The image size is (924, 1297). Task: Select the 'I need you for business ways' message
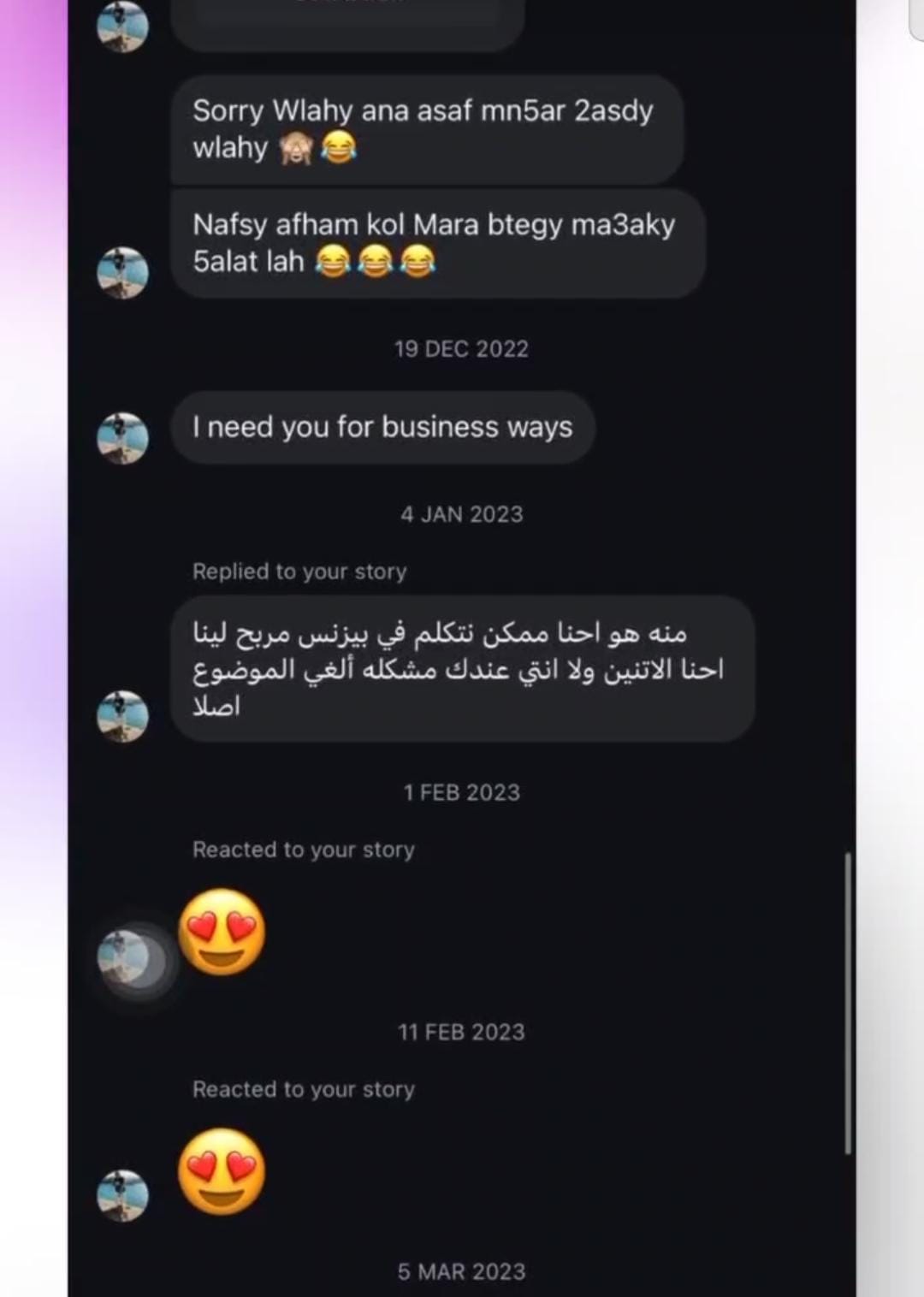(x=382, y=427)
